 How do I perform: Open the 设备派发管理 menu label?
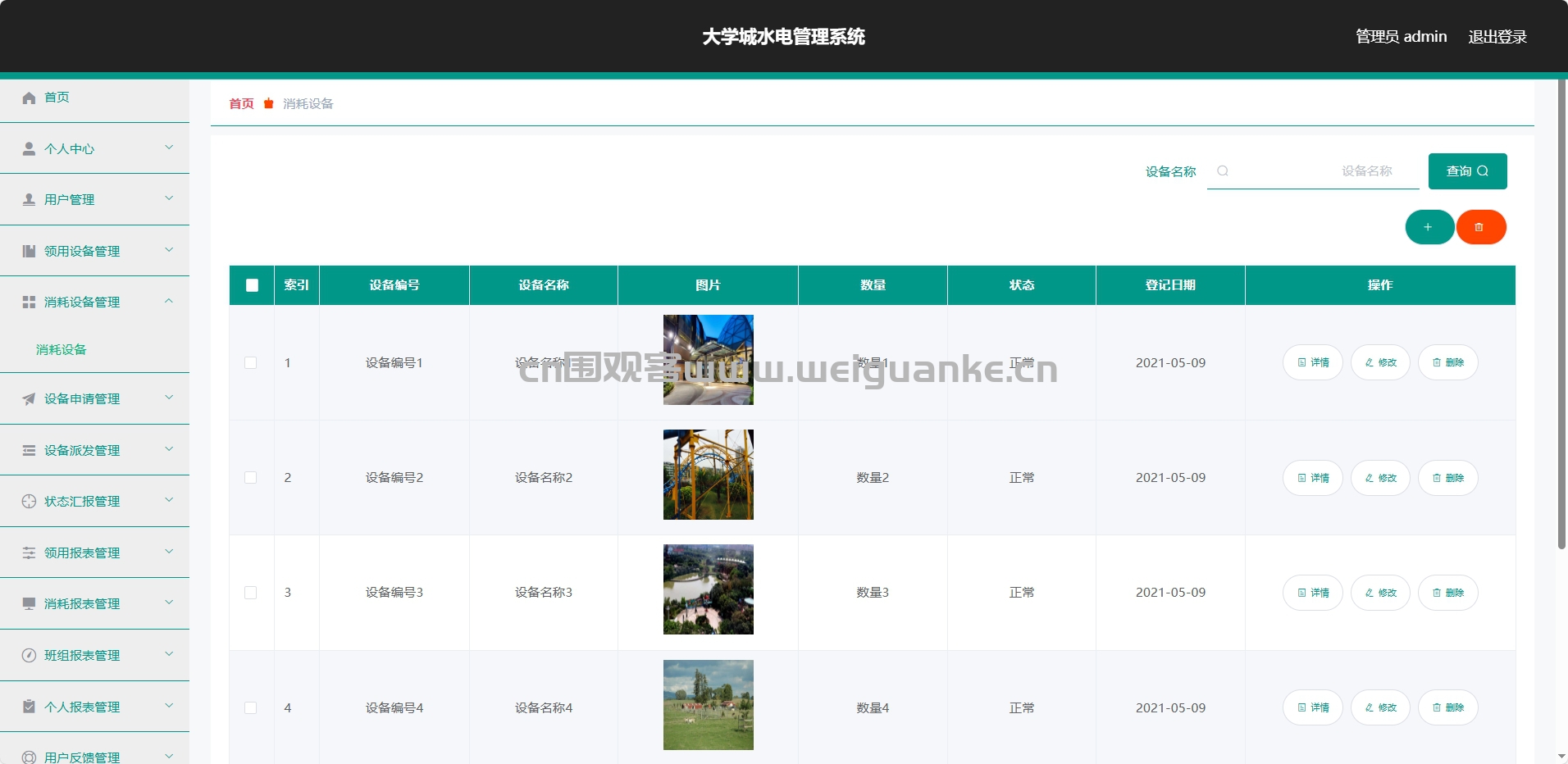(x=82, y=450)
